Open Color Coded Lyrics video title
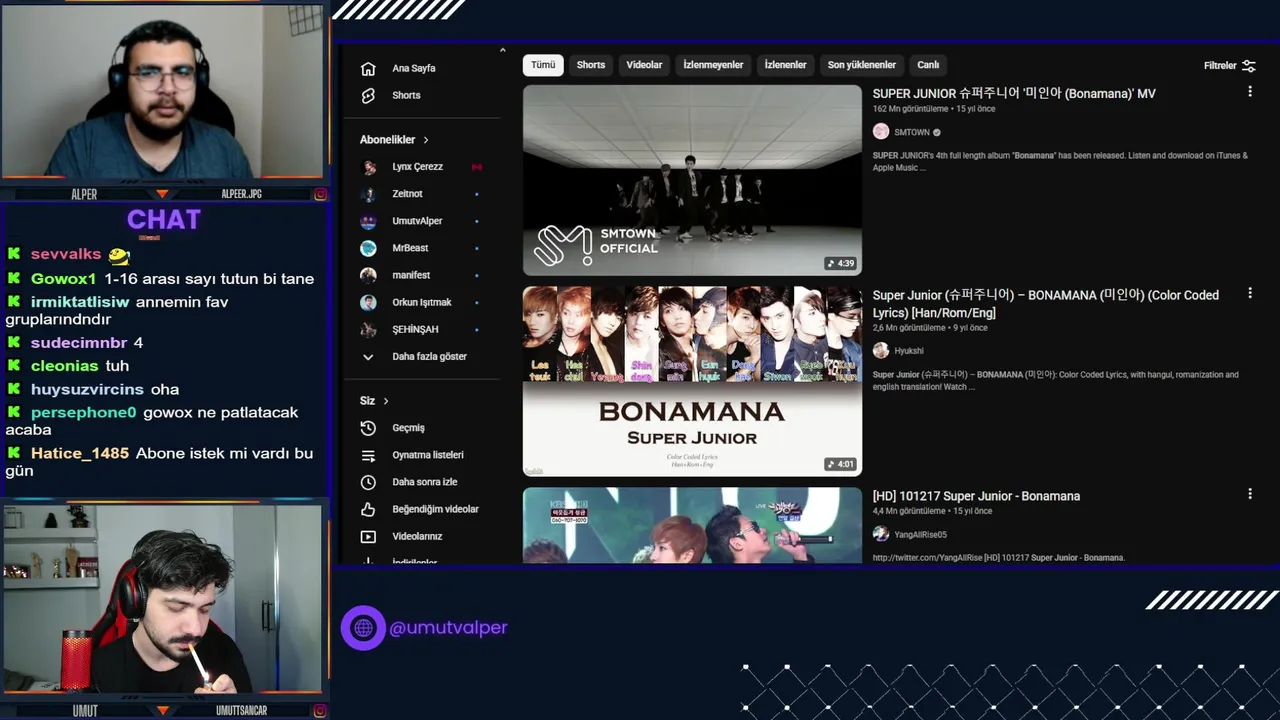Viewport: 1280px width, 720px height. tap(1046, 304)
